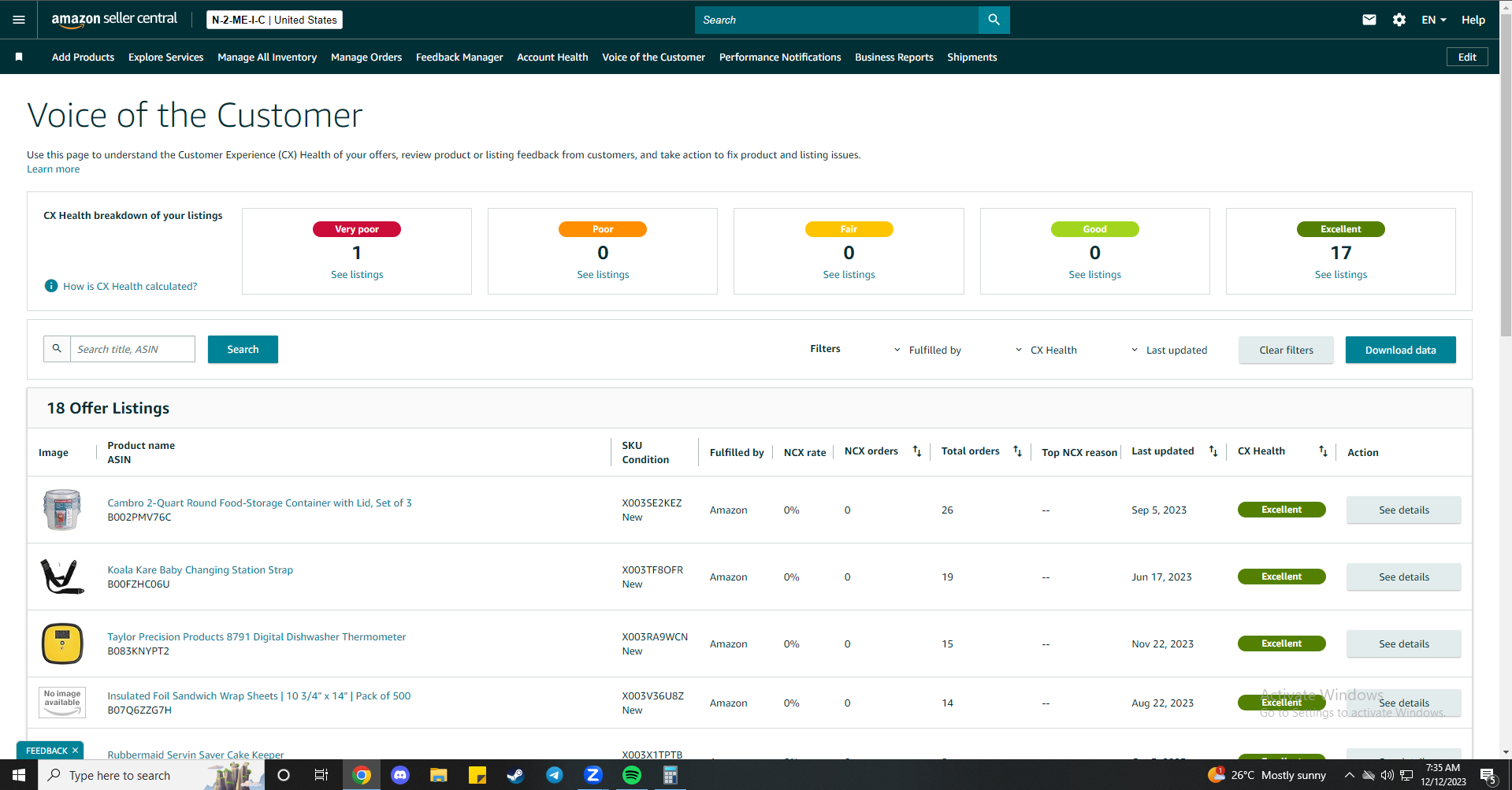The height and width of the screenshot is (790, 1512).
Task: Open Performance Notifications
Action: click(780, 57)
